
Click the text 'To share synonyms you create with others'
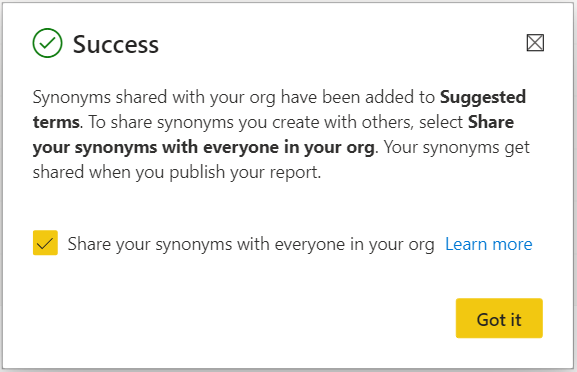pyautogui.click(x=249, y=122)
